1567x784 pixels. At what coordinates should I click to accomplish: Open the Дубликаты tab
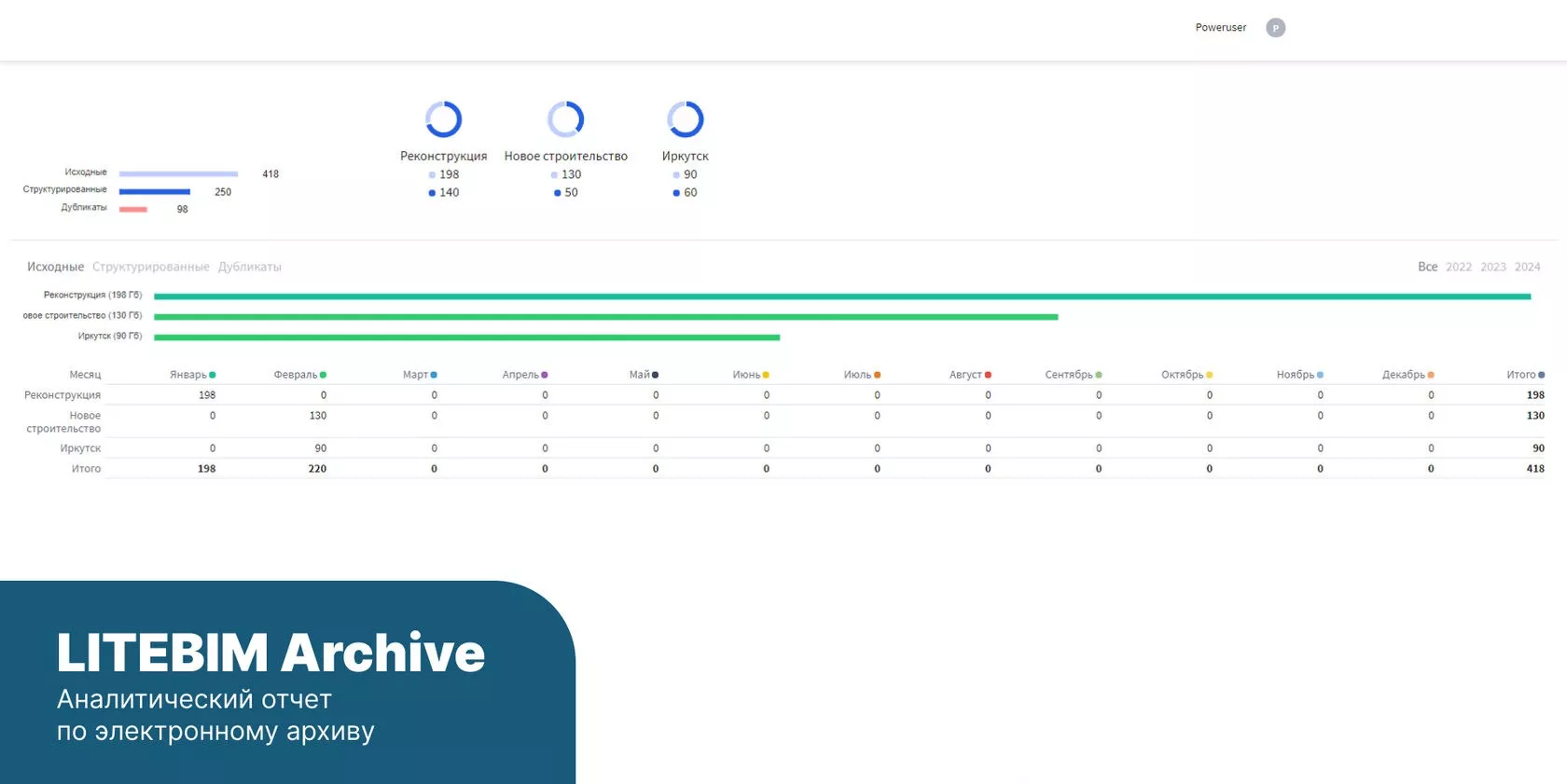(x=249, y=267)
